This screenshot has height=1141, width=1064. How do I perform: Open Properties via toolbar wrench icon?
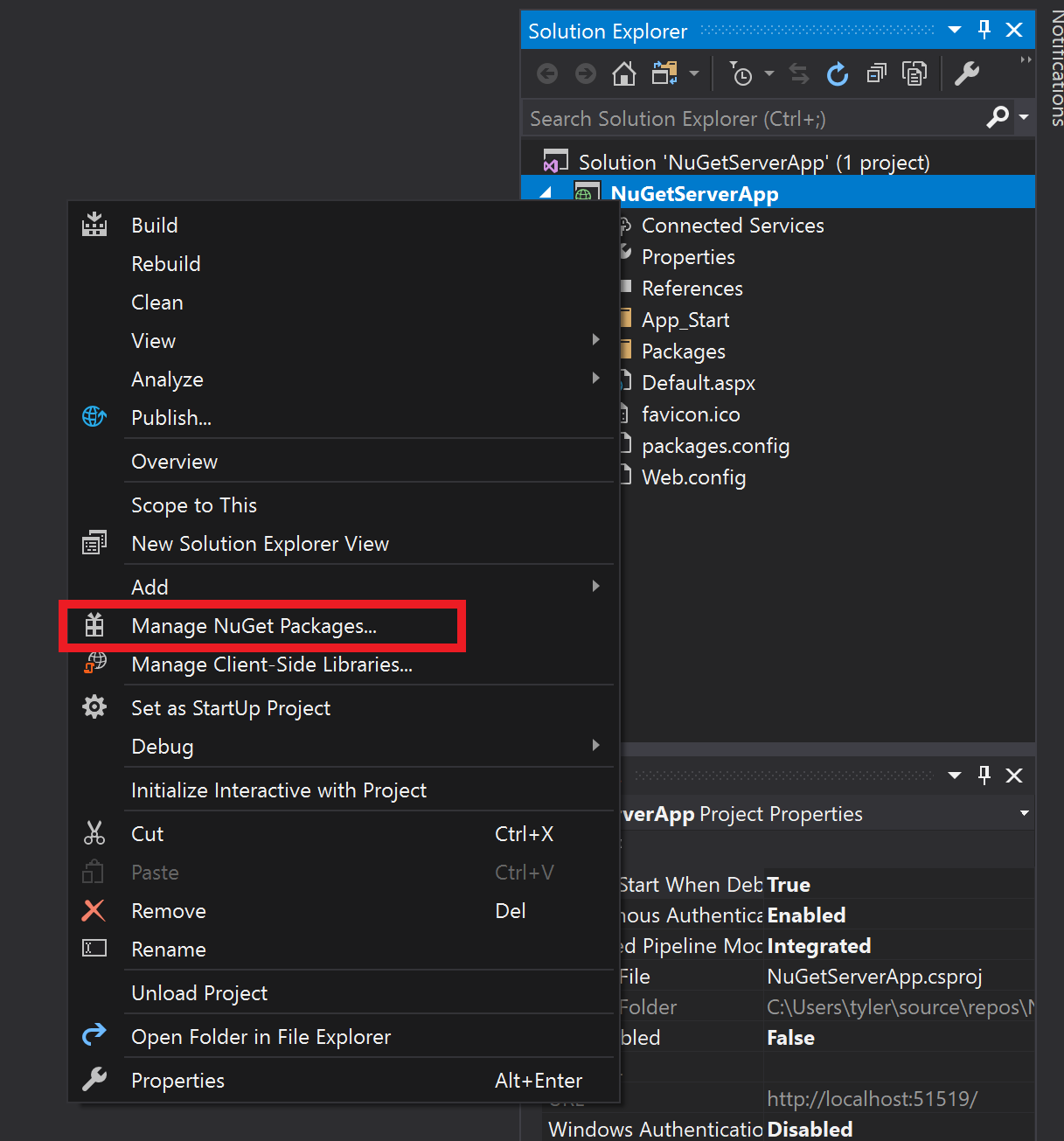pyautogui.click(x=967, y=73)
